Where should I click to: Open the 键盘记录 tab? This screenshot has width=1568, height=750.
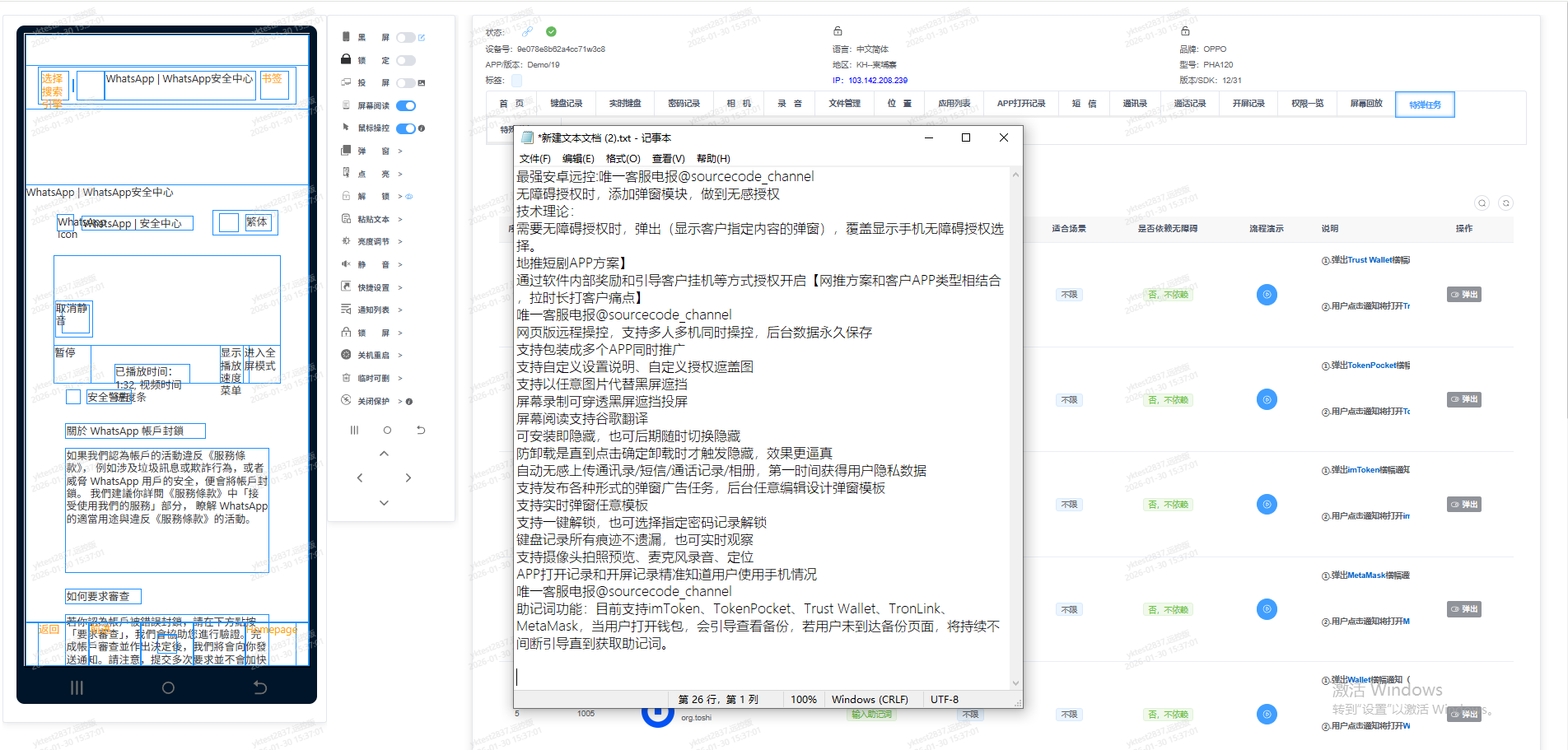point(567,104)
